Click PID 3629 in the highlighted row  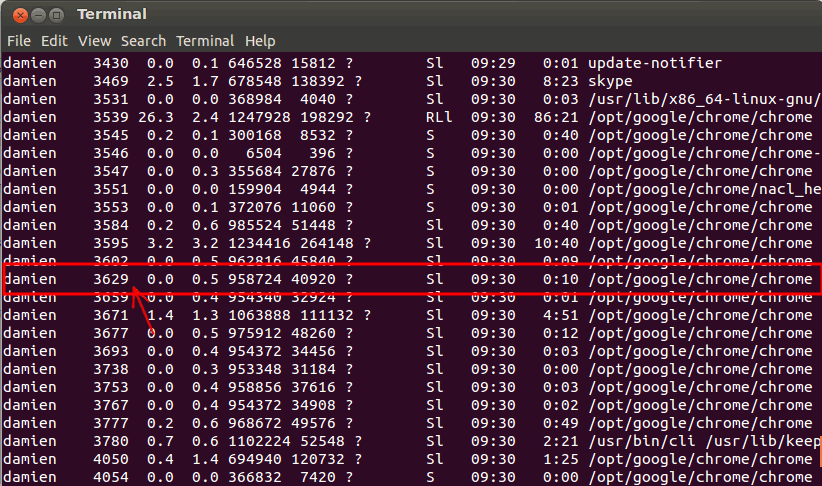111,279
